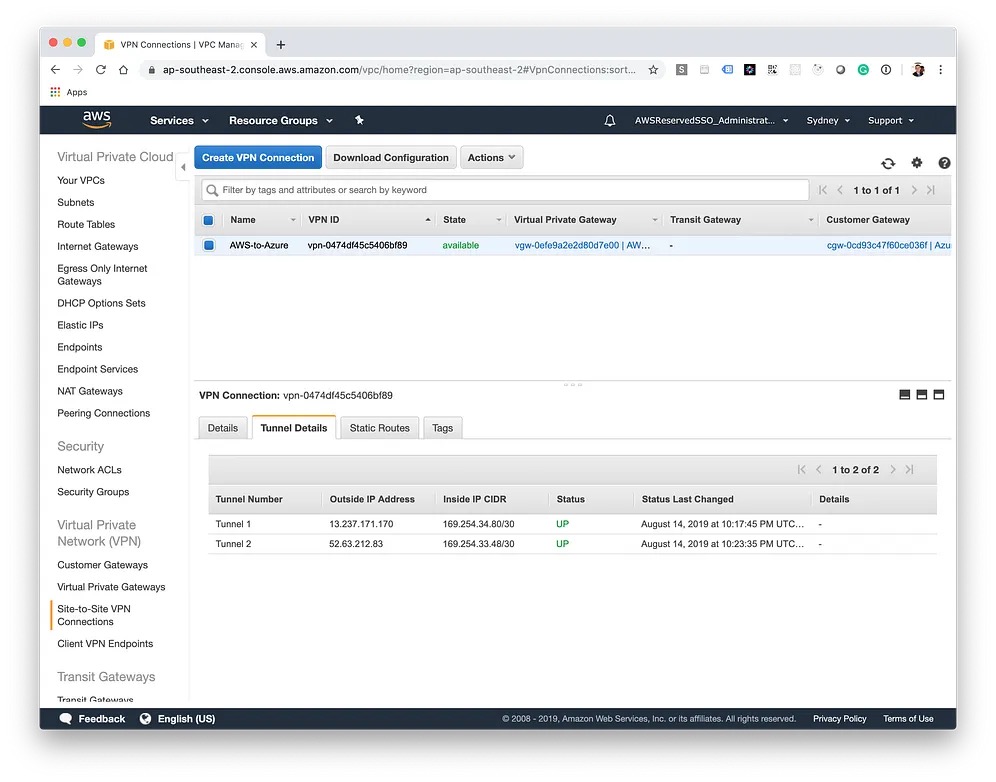Open the Name column filter arrow
The image size is (996, 782).
point(293,220)
